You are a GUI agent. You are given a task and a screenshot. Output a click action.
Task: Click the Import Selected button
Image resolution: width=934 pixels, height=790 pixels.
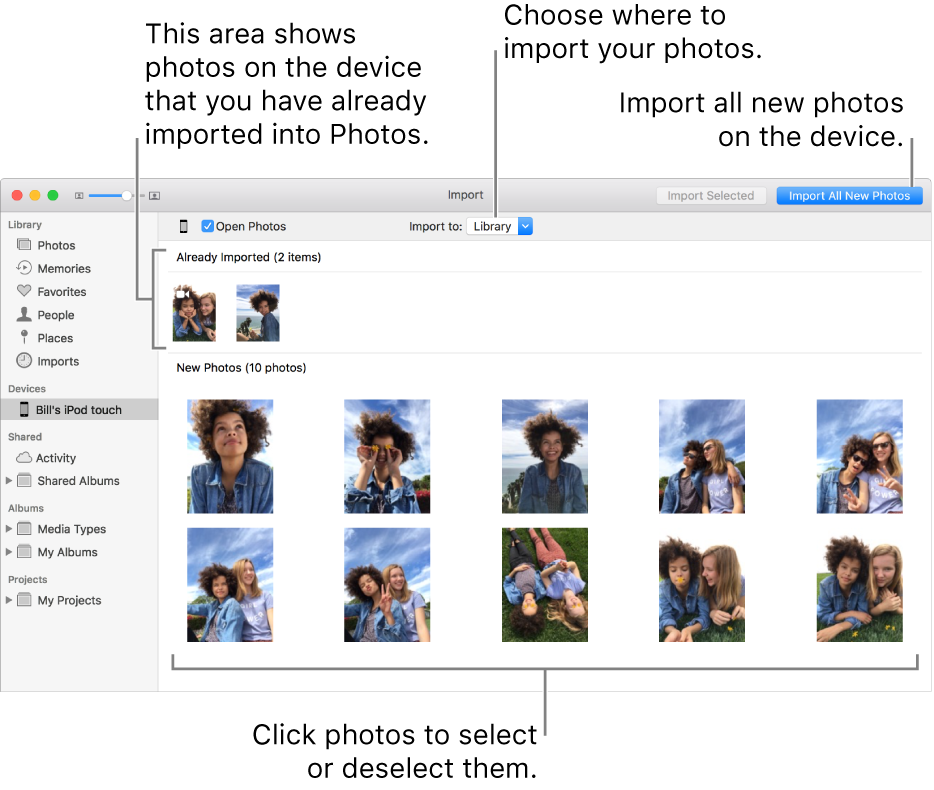coord(710,196)
